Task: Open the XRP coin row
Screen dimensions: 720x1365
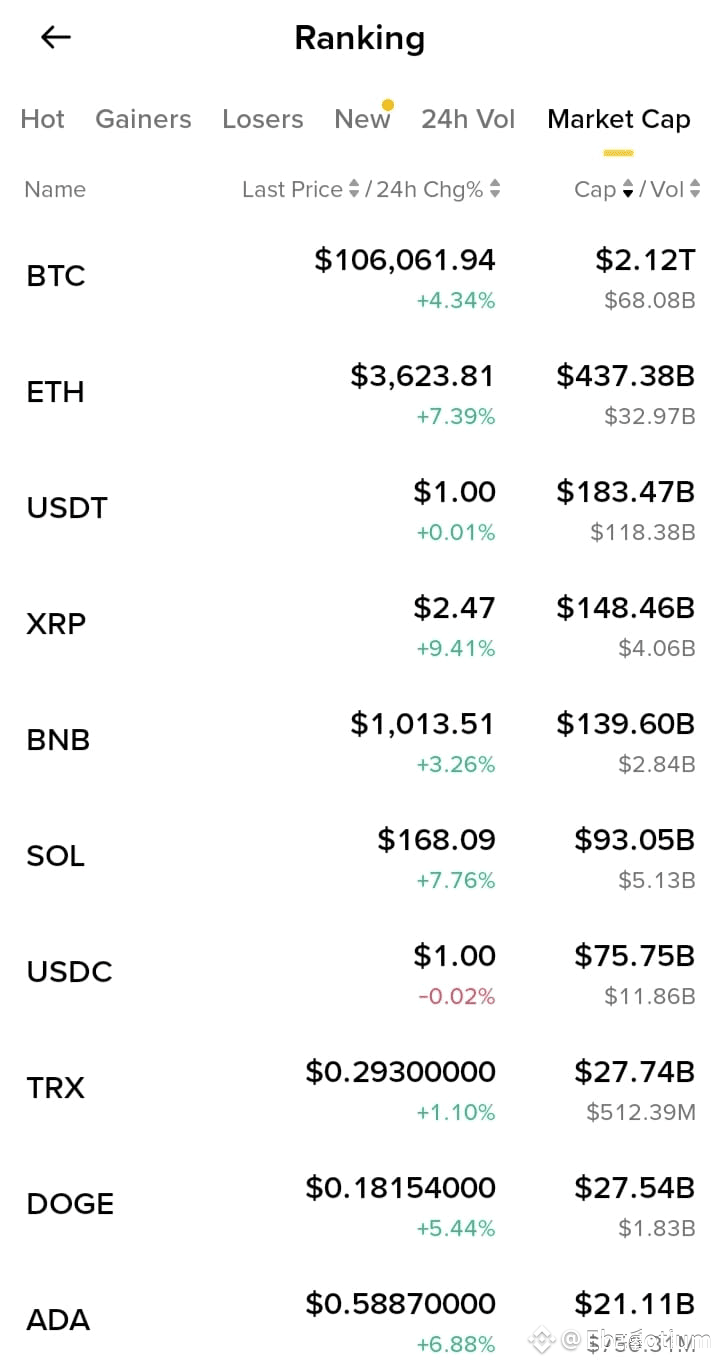Action: point(360,624)
